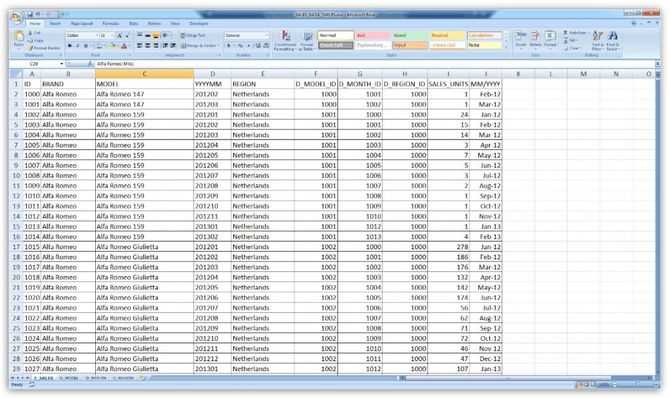Toggle Bold formatting
This screenshot has height=398, width=670.
pyautogui.click(x=70, y=45)
